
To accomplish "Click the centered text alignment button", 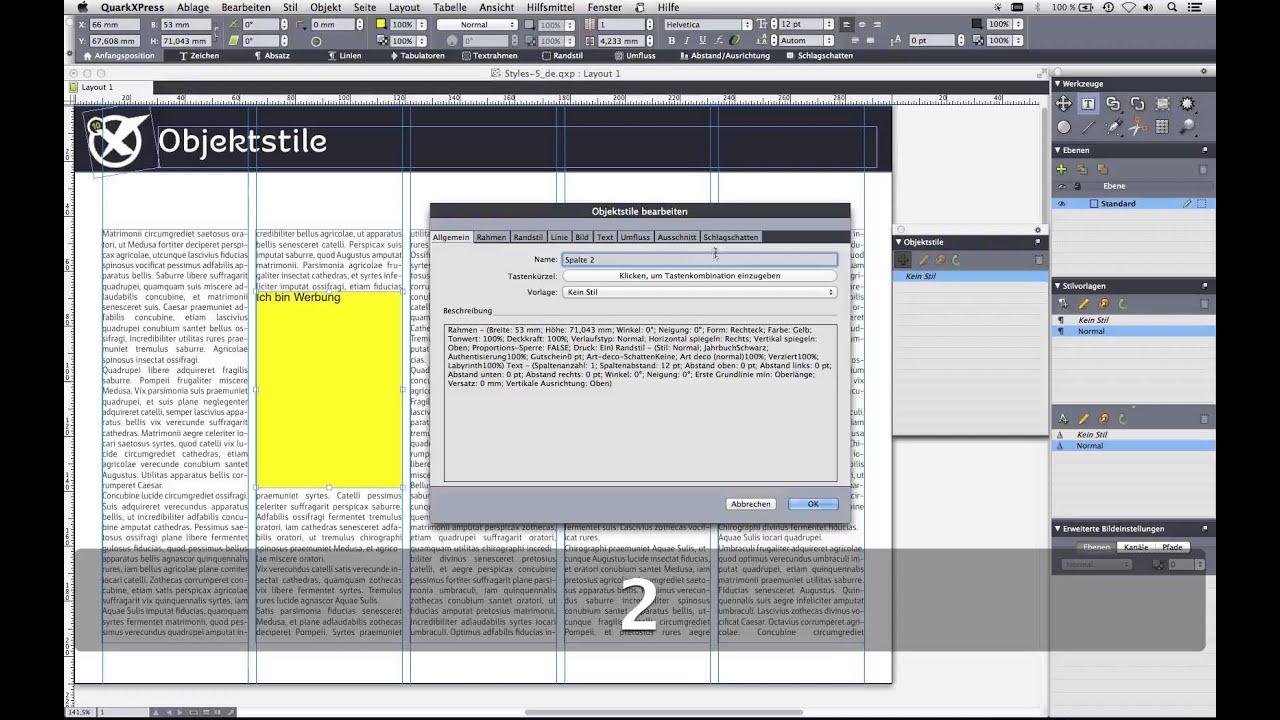I will click(x=862, y=24).
